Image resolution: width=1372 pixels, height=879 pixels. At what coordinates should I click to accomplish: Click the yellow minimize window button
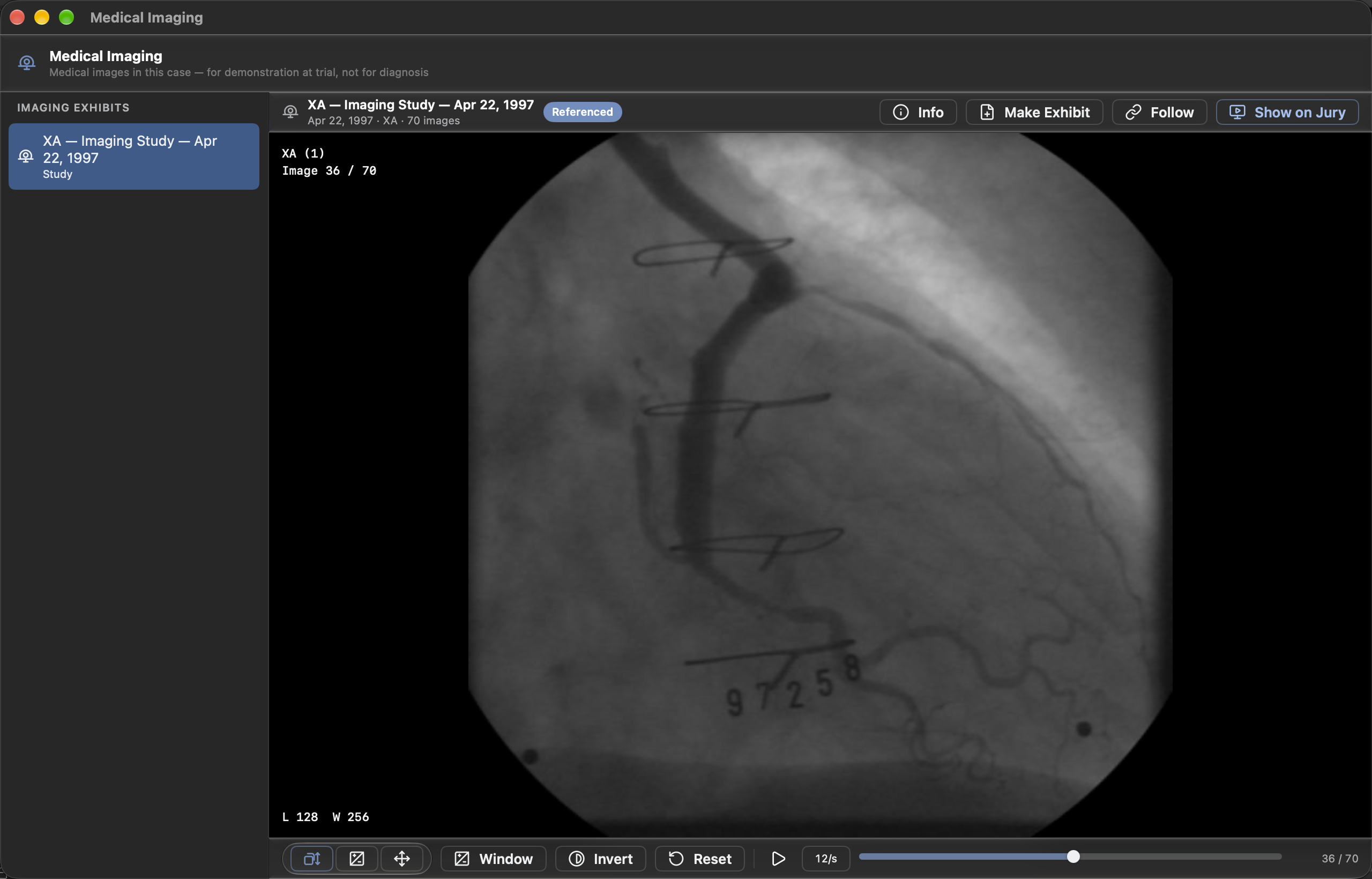point(42,17)
